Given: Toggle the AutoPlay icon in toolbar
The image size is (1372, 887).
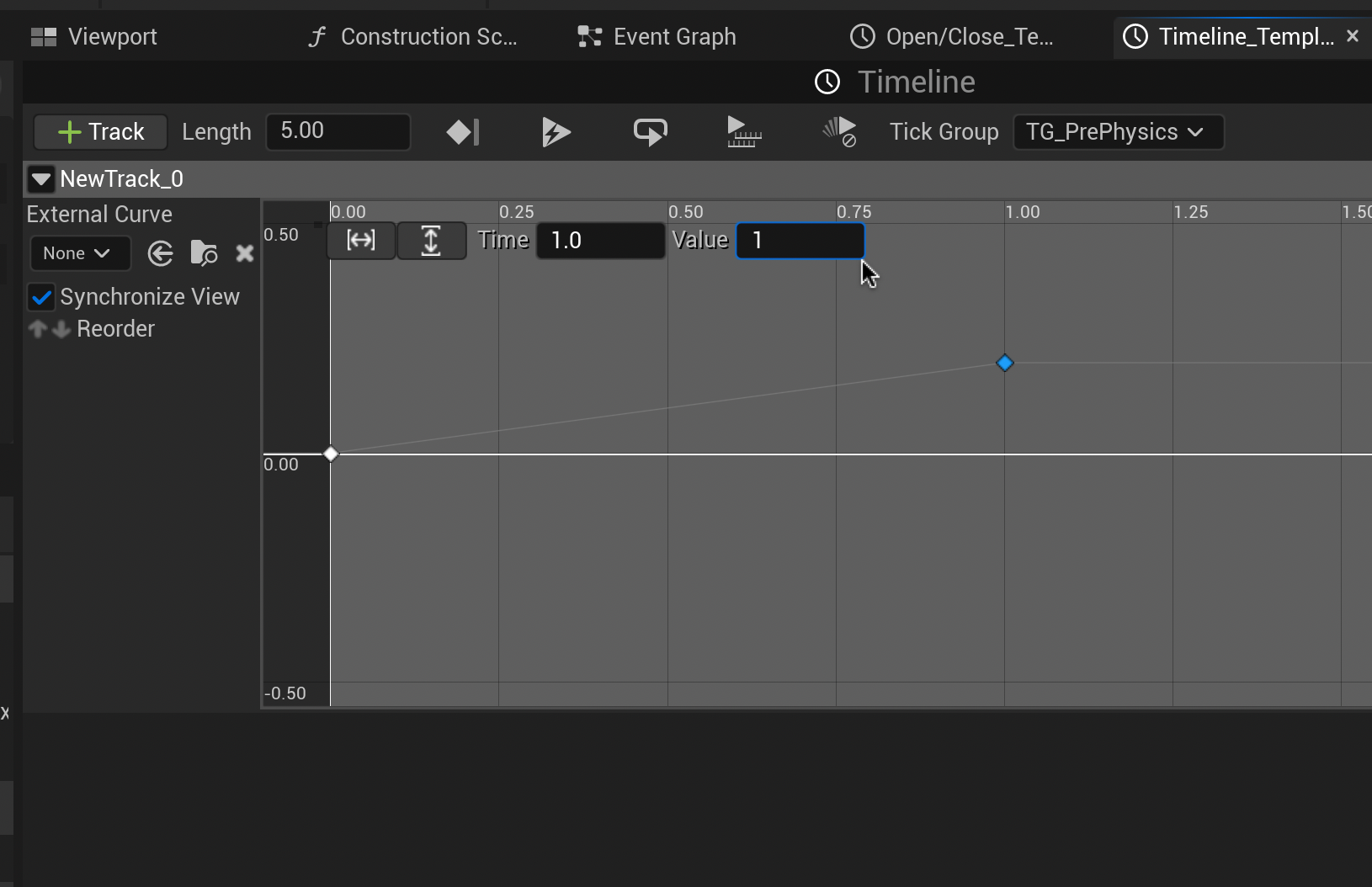Looking at the screenshot, I should [x=556, y=132].
